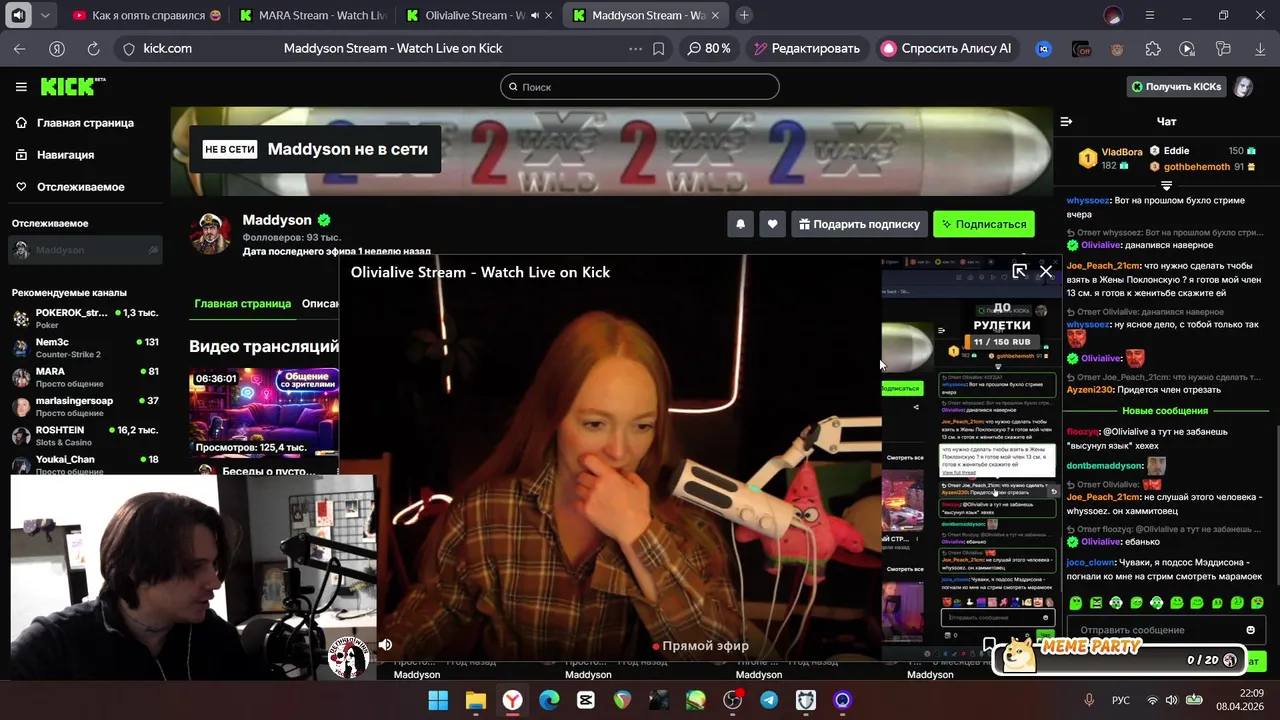Open the browser main menu lines
This screenshot has height=720, width=1280.
tap(1149, 15)
